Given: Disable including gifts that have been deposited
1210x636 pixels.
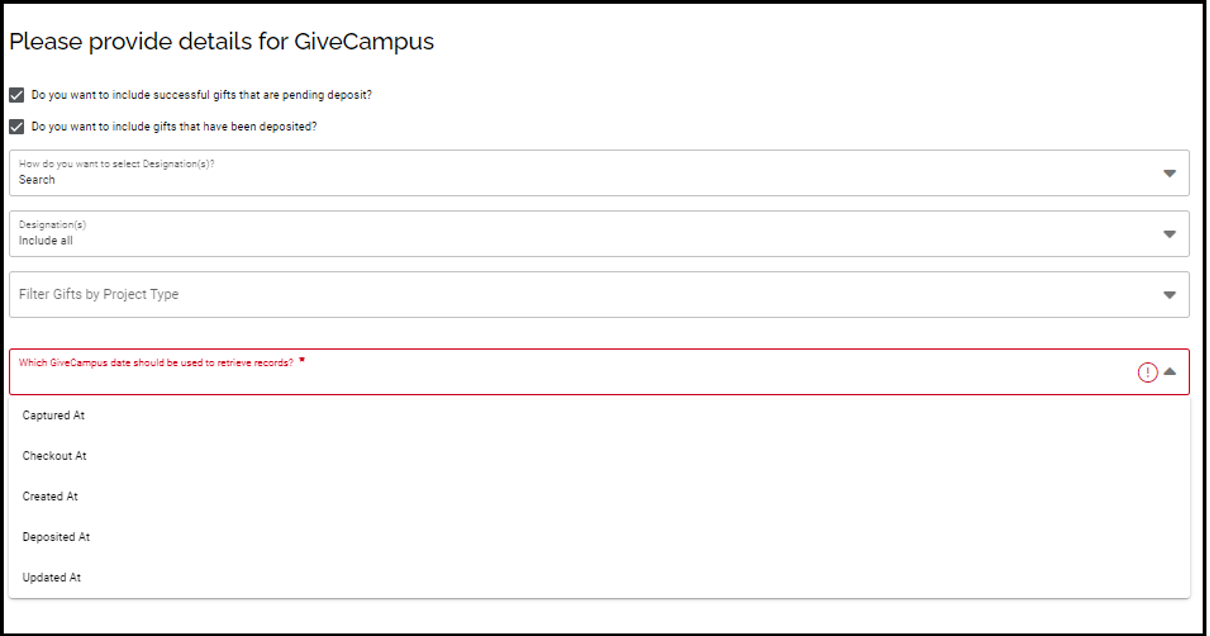Looking at the screenshot, I should click(x=14, y=126).
